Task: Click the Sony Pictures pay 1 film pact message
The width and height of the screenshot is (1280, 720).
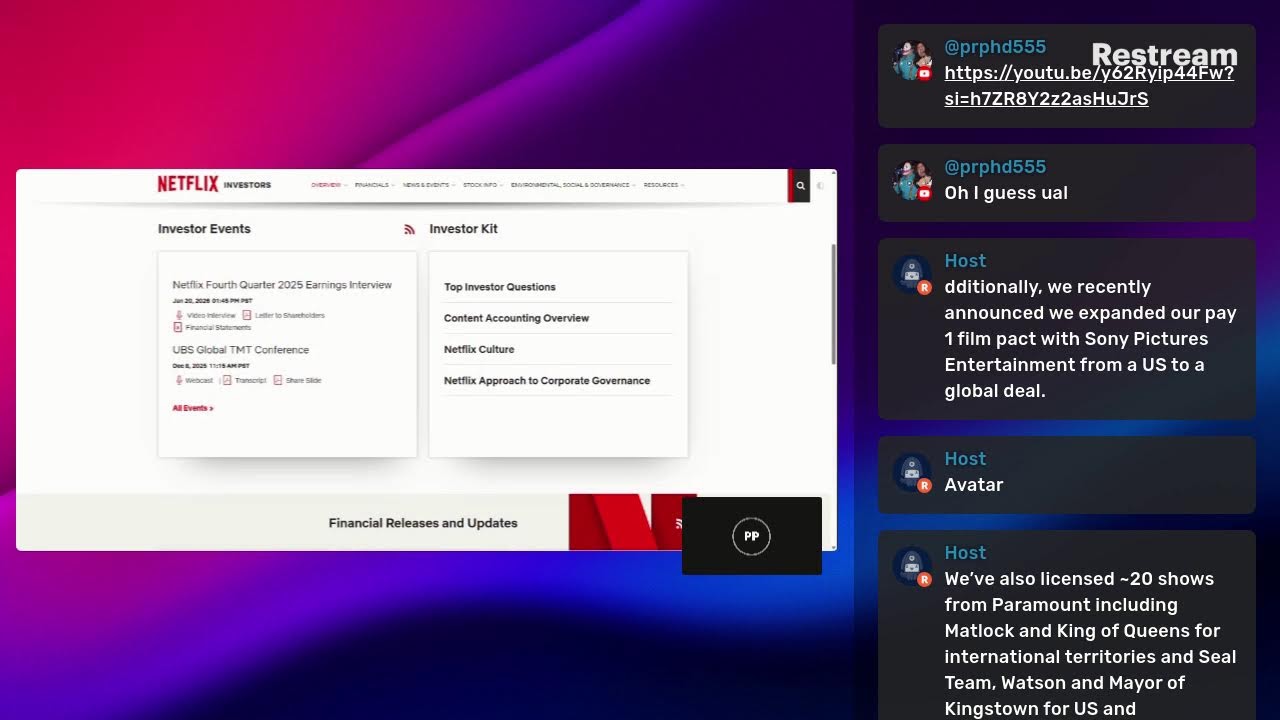Action: [x=1091, y=339]
